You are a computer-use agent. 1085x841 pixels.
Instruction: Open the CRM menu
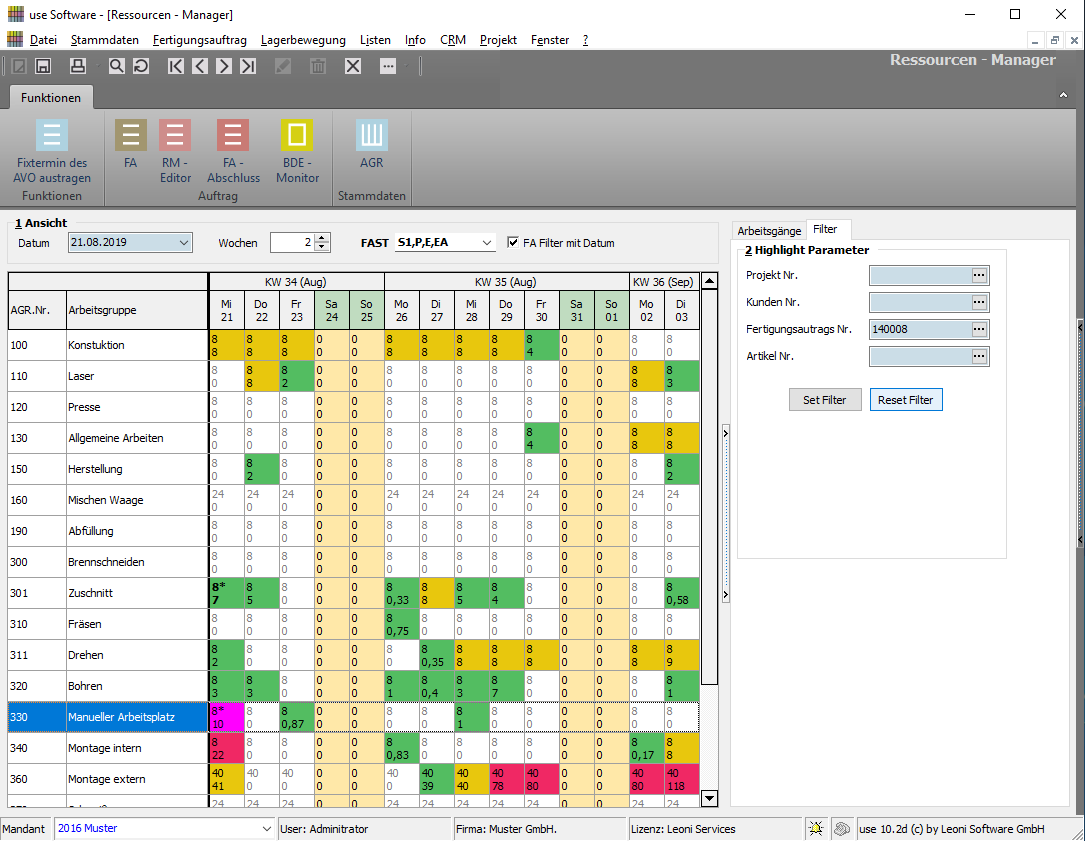pyautogui.click(x=453, y=40)
